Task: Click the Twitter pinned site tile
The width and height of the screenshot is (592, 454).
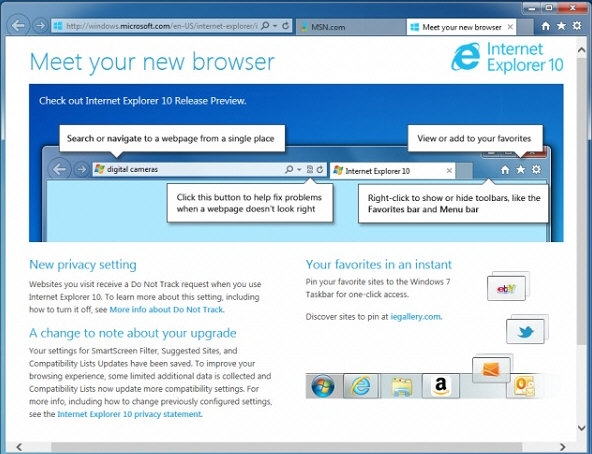Action: tap(525, 331)
